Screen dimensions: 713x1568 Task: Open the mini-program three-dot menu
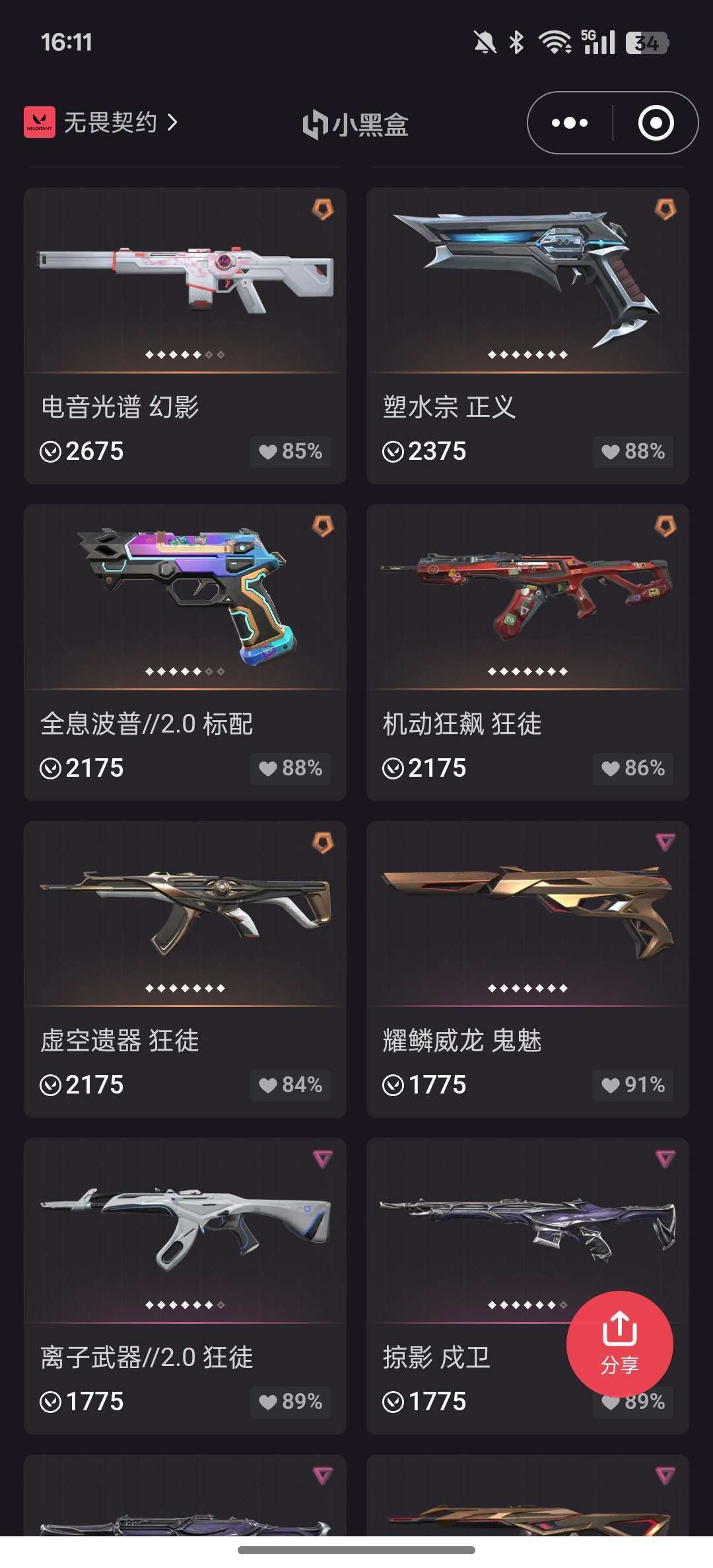pyautogui.click(x=570, y=123)
